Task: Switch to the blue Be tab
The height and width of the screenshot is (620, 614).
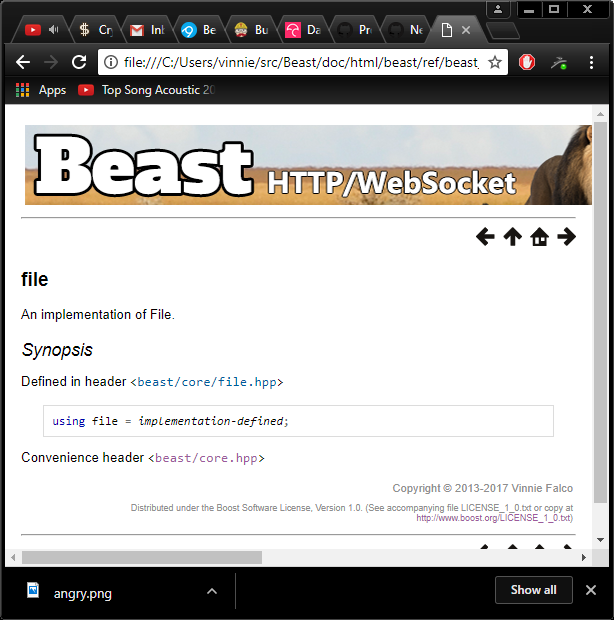Action: [198, 30]
